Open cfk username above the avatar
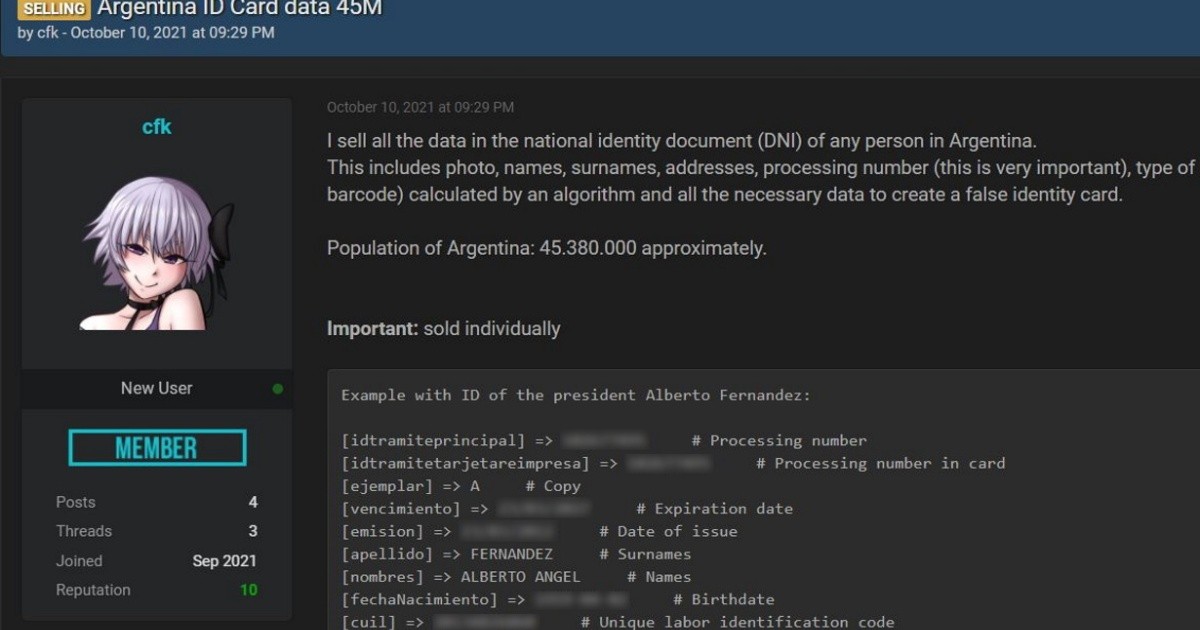The width and height of the screenshot is (1200, 630). [x=157, y=127]
